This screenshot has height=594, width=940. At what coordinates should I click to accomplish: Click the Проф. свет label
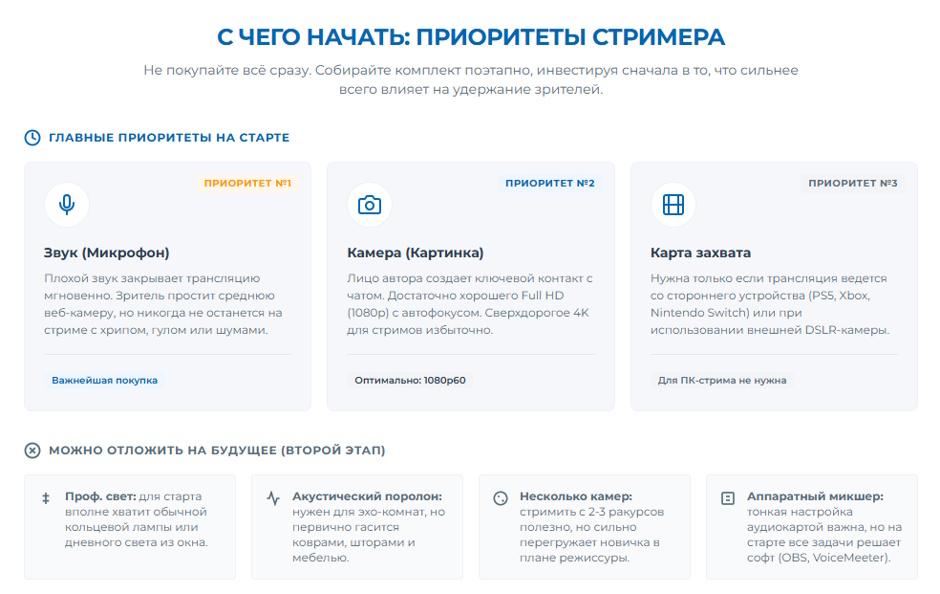pos(101,496)
